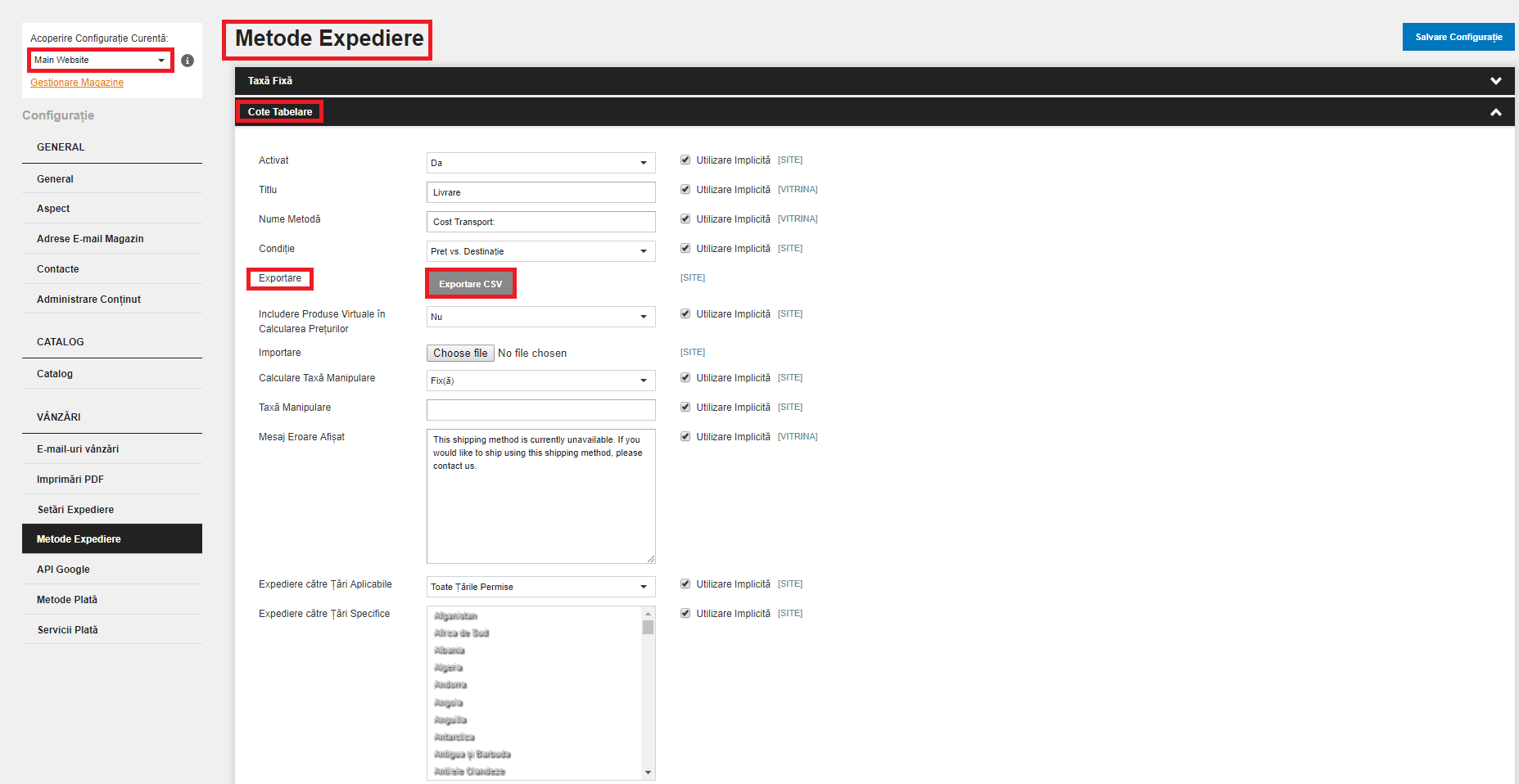Toggle Utilizare Implicită checkbox for Nume Metodă

point(685,219)
